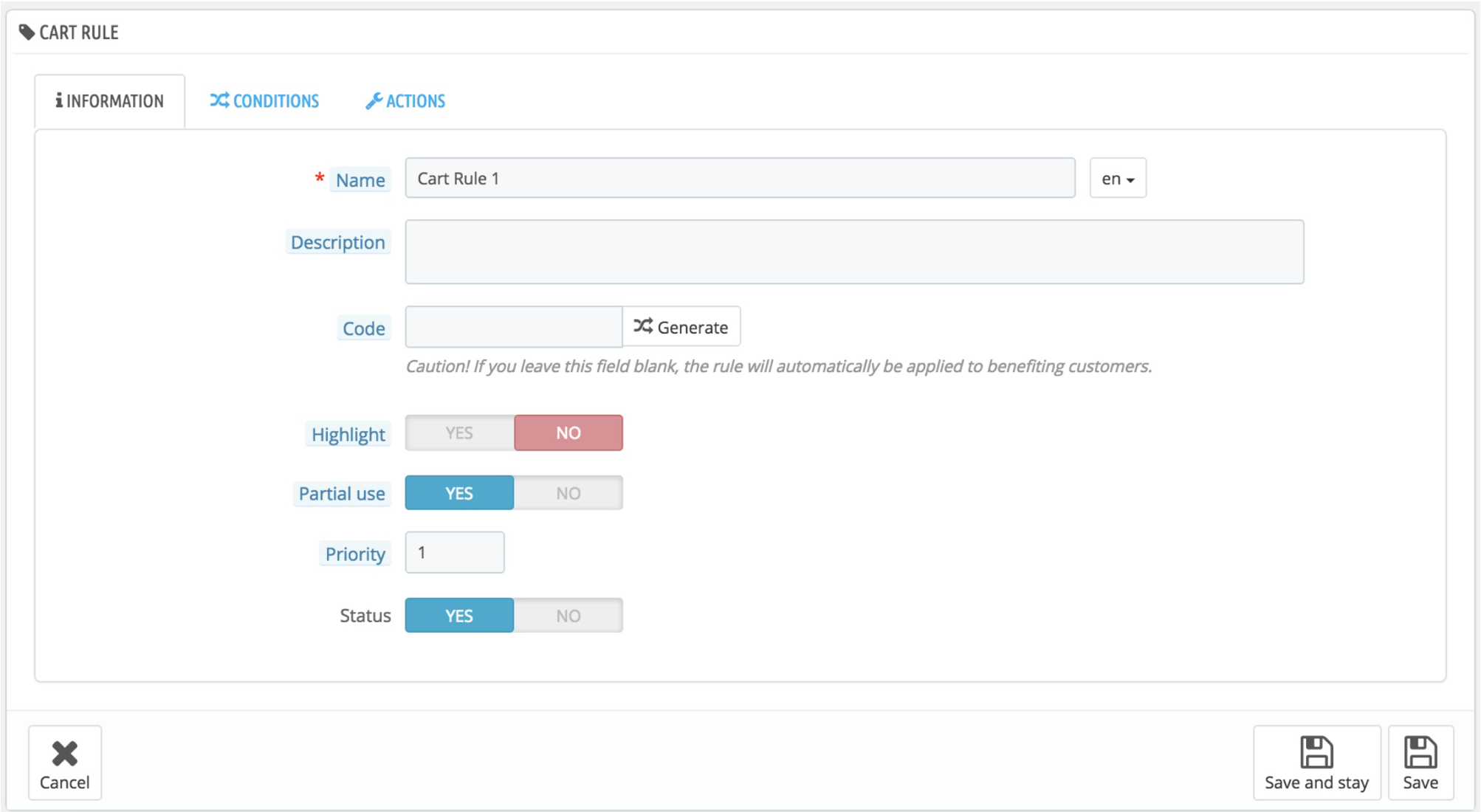Click the CONDITIONS shuffle icon
Screen dimensions: 1481x812
(216, 100)
